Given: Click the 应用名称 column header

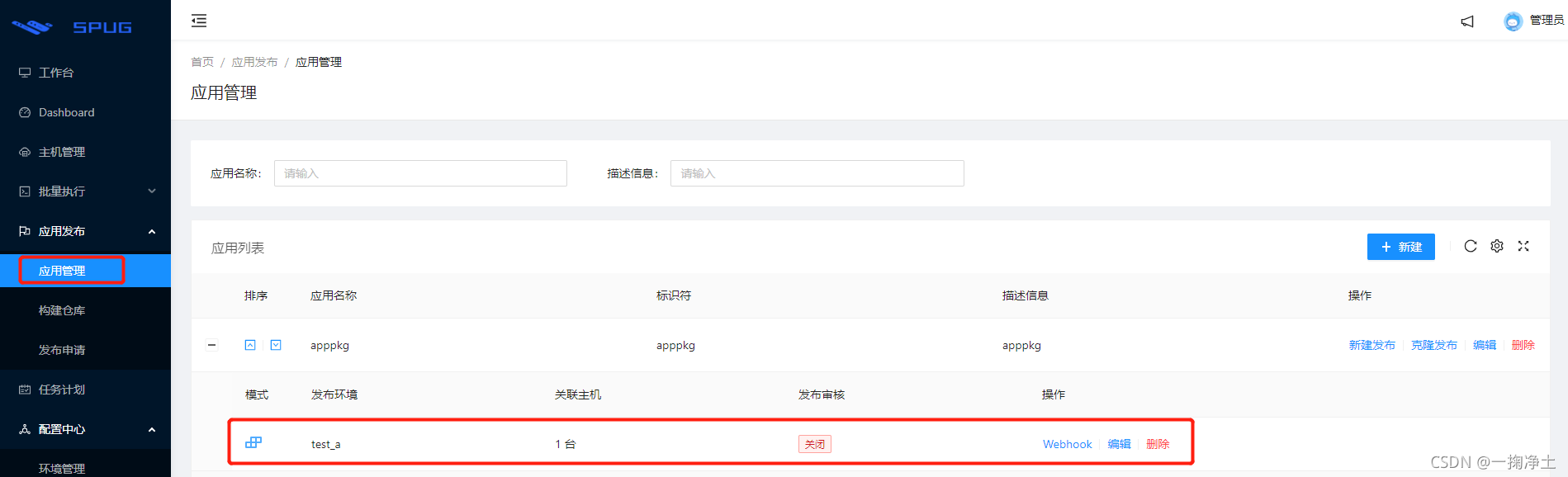Looking at the screenshot, I should click(334, 295).
